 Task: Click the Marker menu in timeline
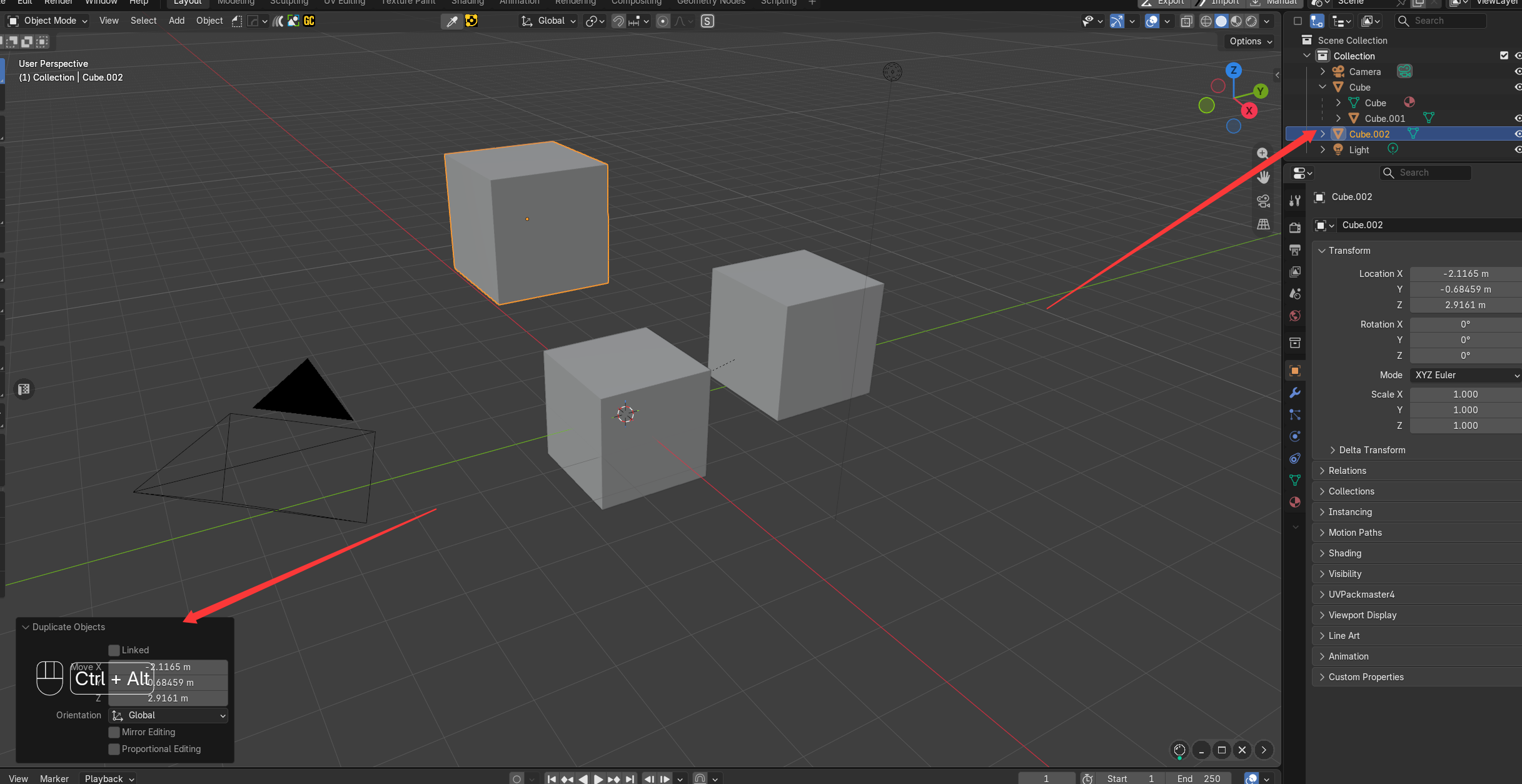(x=54, y=778)
